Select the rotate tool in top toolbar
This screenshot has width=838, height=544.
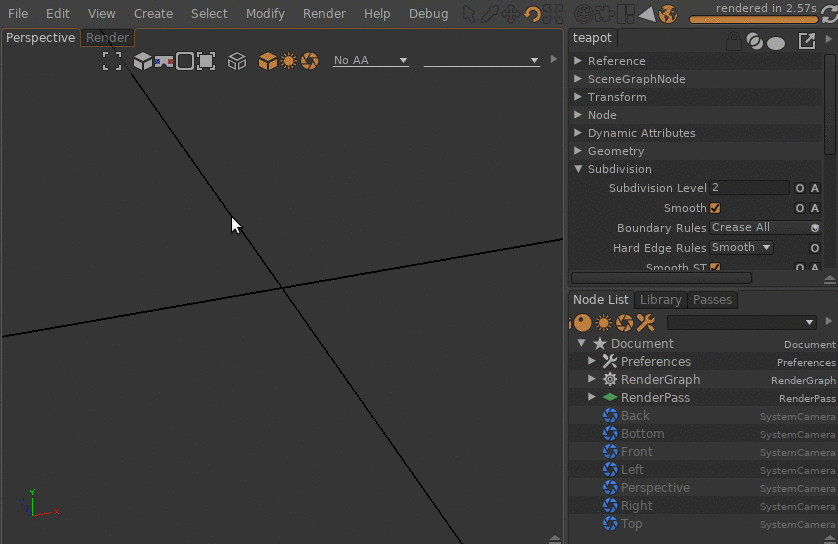533,14
